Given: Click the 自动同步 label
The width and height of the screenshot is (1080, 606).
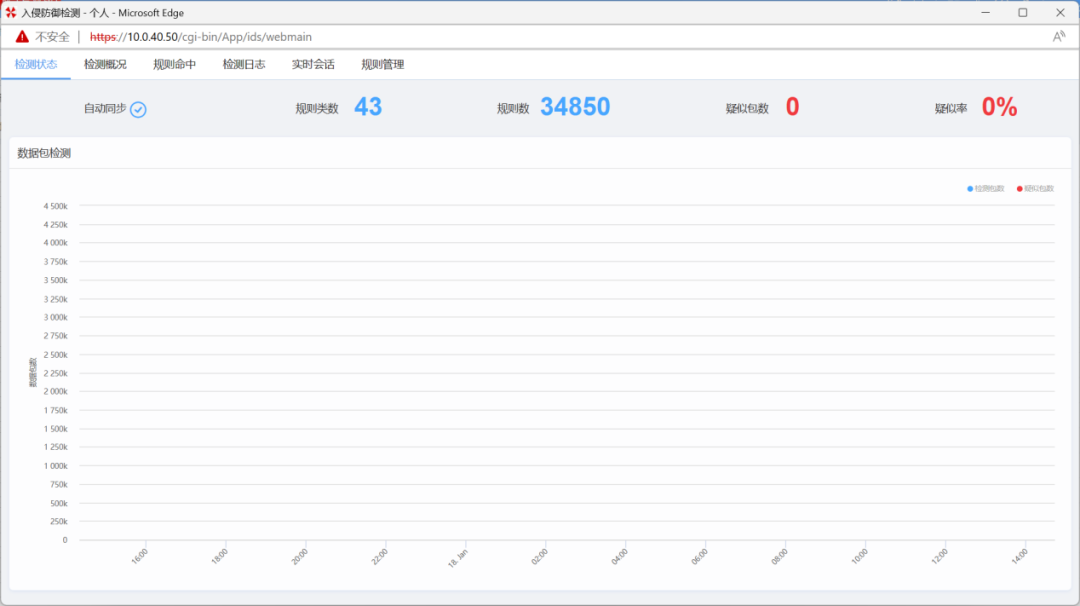Looking at the screenshot, I should tap(105, 109).
